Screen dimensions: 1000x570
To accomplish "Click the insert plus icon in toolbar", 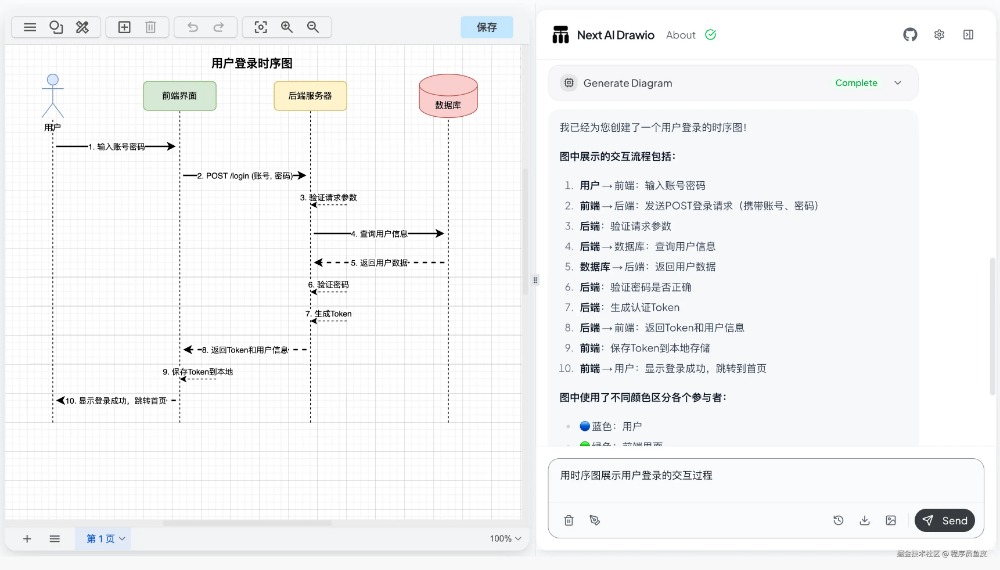I will (124, 27).
